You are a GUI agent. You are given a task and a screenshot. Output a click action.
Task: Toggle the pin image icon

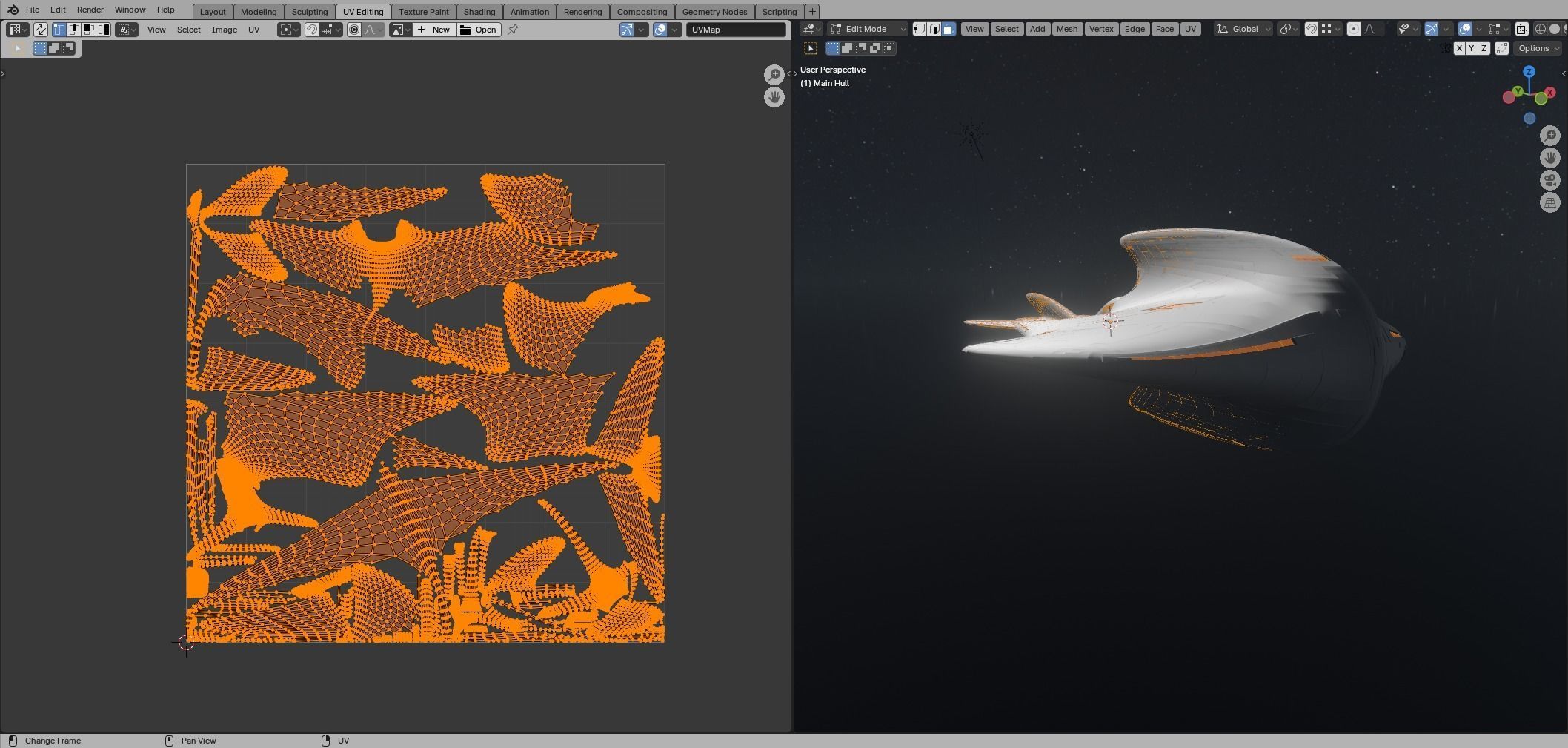coord(513,30)
